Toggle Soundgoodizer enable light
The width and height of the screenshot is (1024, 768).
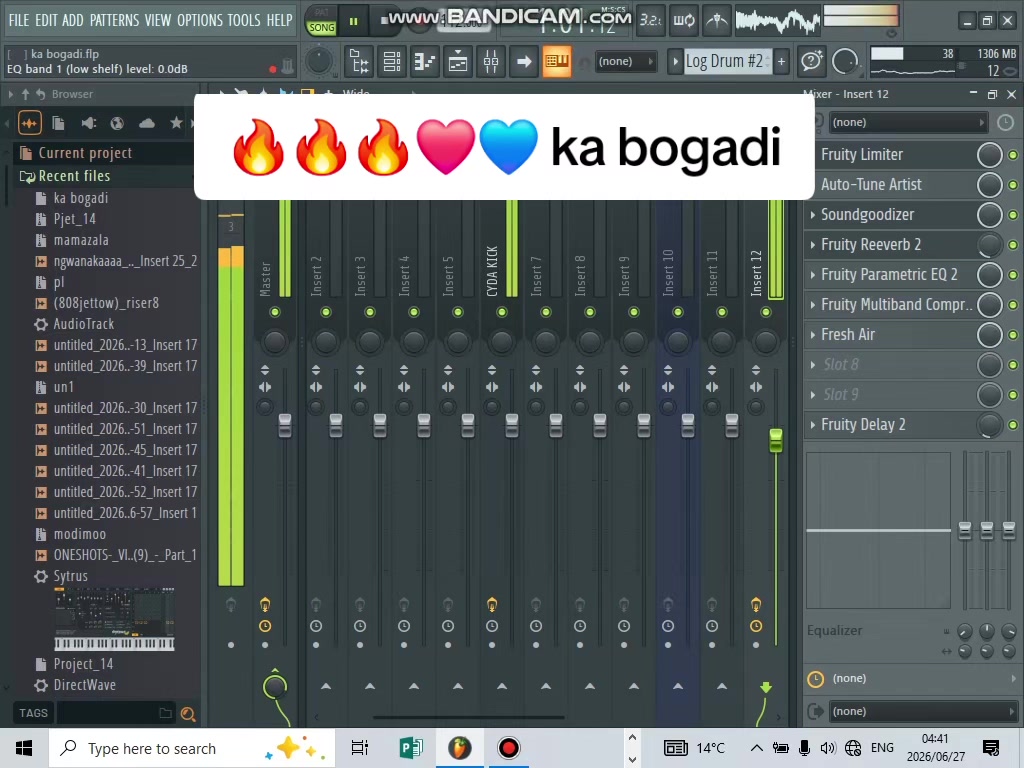(x=1013, y=215)
